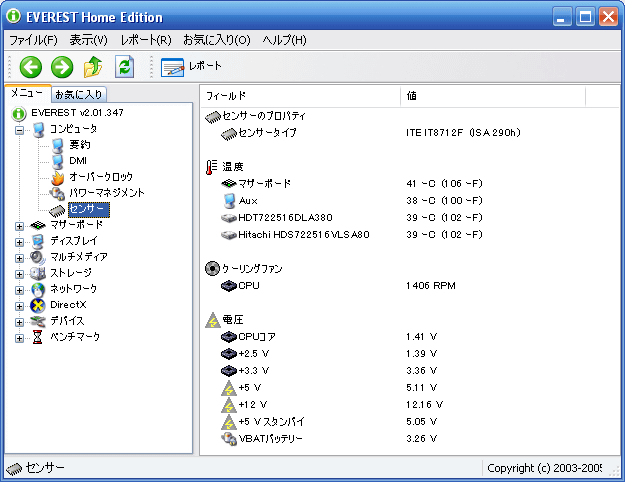Click the ディスプレイ monitor icon
Image resolution: width=625 pixels, height=482 pixels.
pyautogui.click(x=38, y=242)
